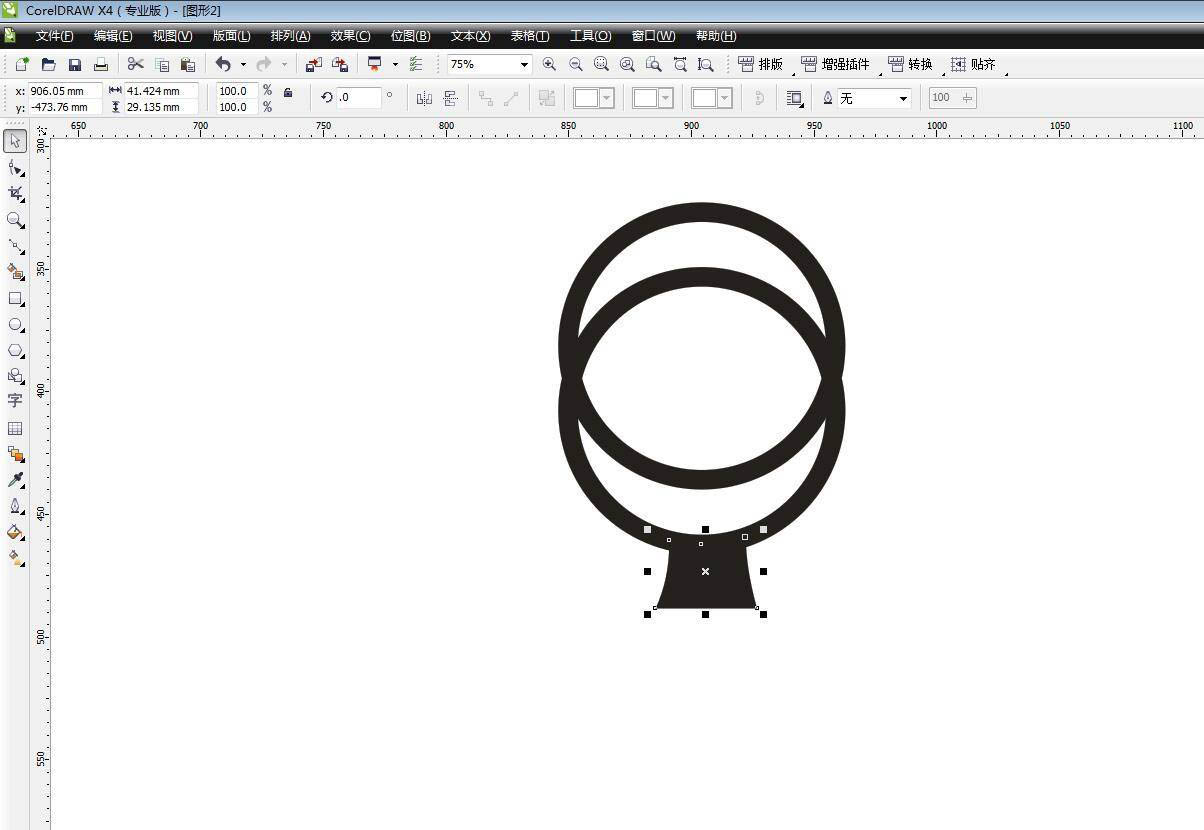This screenshot has width=1204, height=830.
Task: Click the rotation angle input field
Action: click(359, 98)
